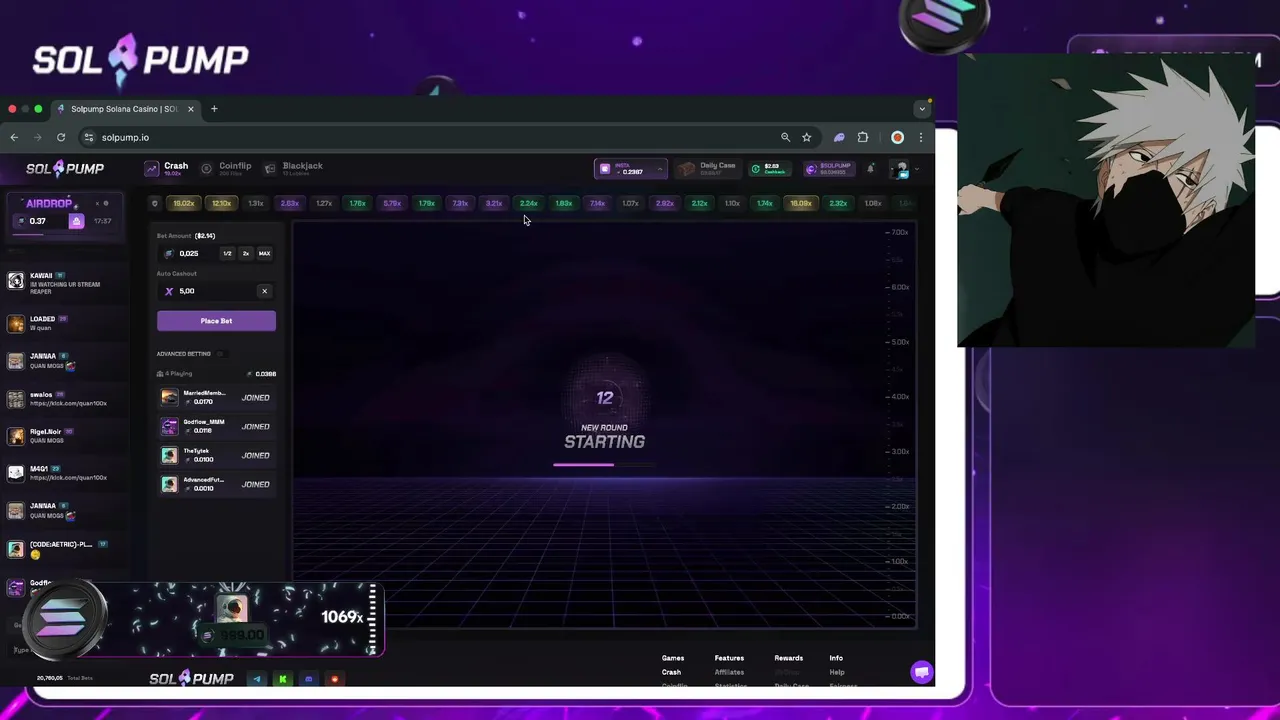Open the Discord icon in footer
Screen dimensions: 1280x720
[x=308, y=679]
